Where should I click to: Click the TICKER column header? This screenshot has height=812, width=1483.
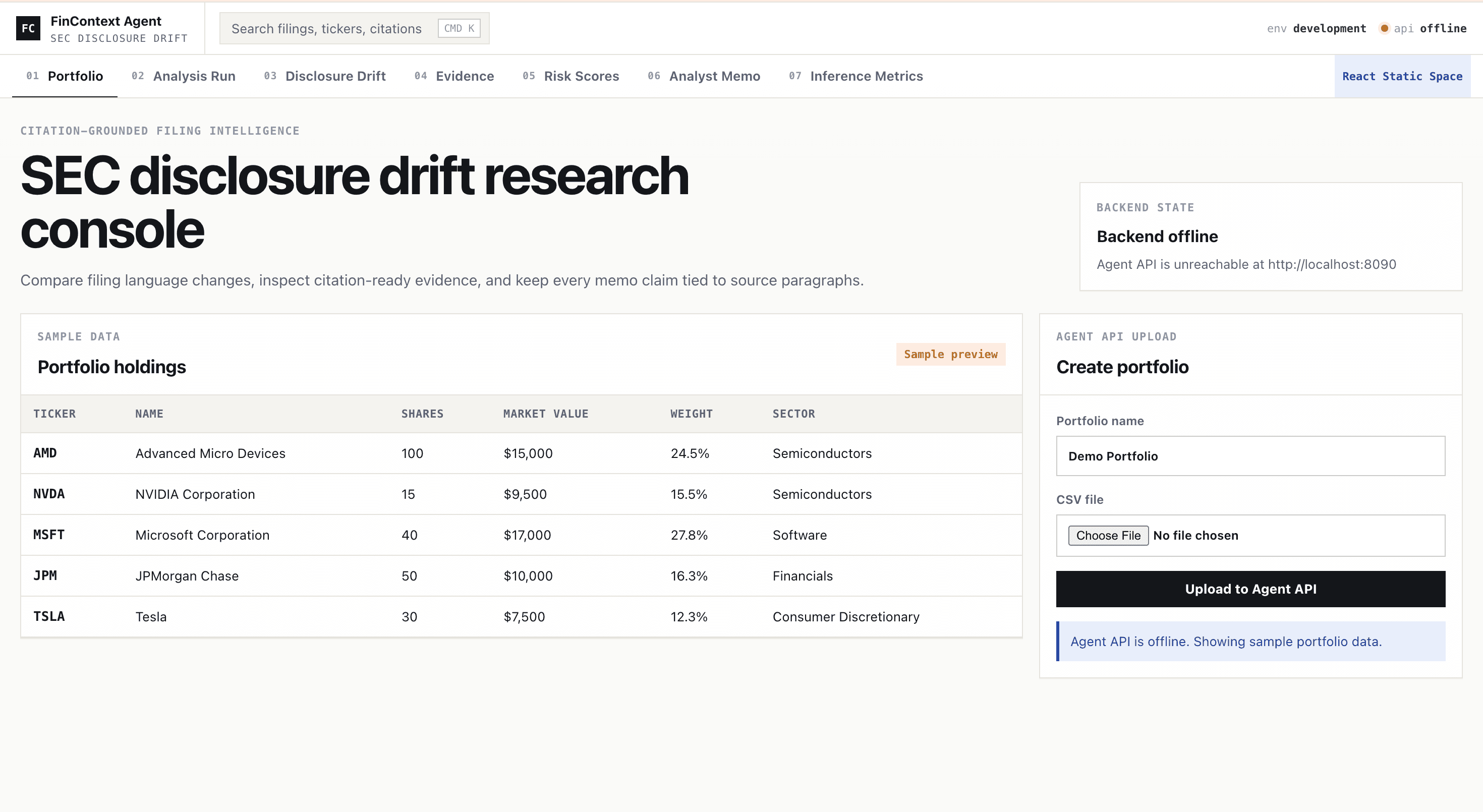(54, 413)
